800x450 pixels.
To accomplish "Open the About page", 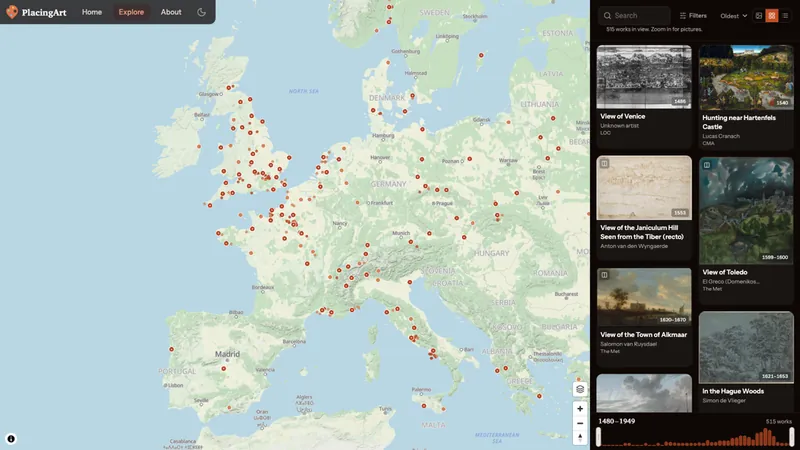I will [x=171, y=12].
